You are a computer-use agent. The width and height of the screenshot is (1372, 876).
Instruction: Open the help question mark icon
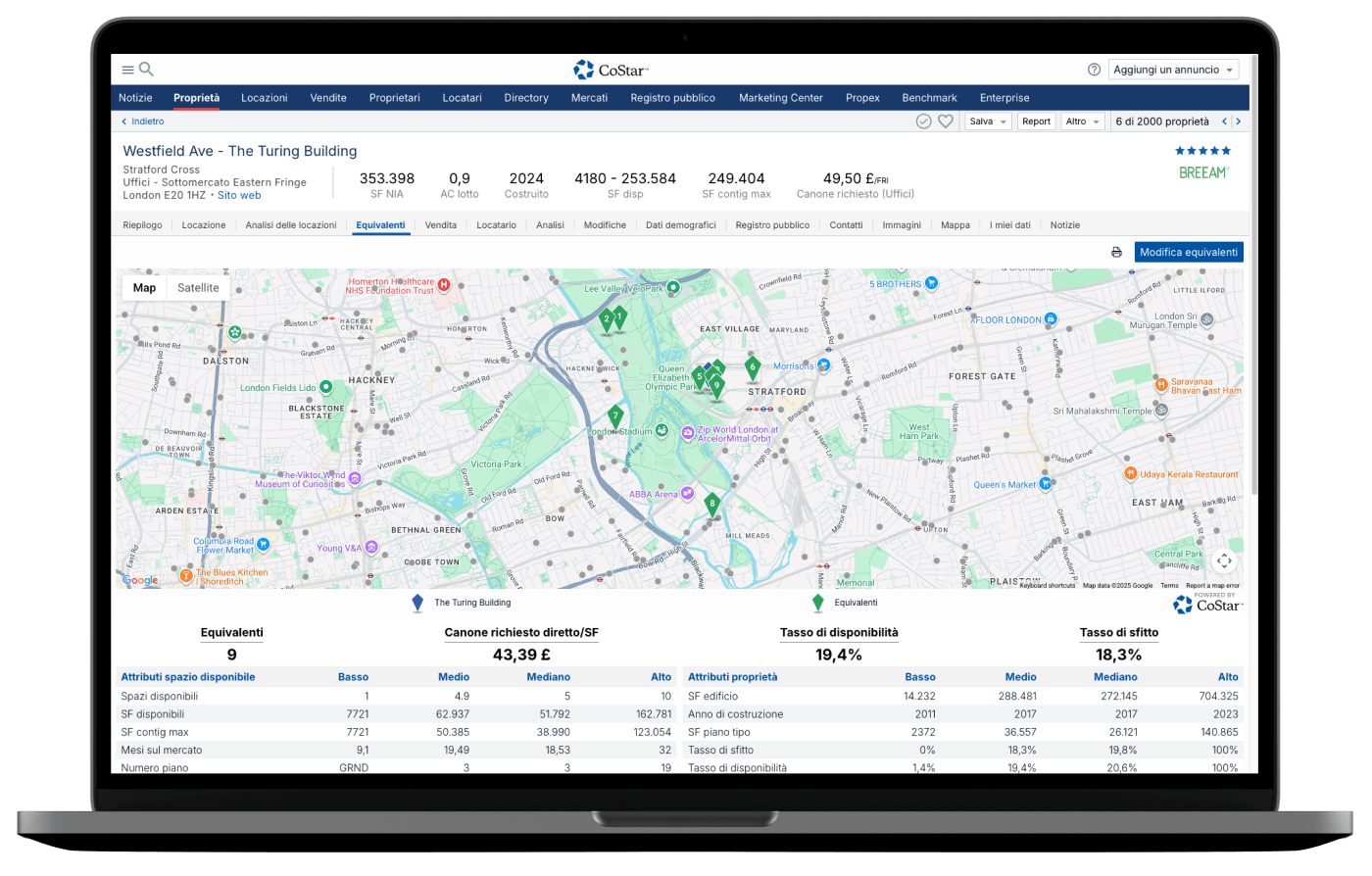[x=1094, y=70]
